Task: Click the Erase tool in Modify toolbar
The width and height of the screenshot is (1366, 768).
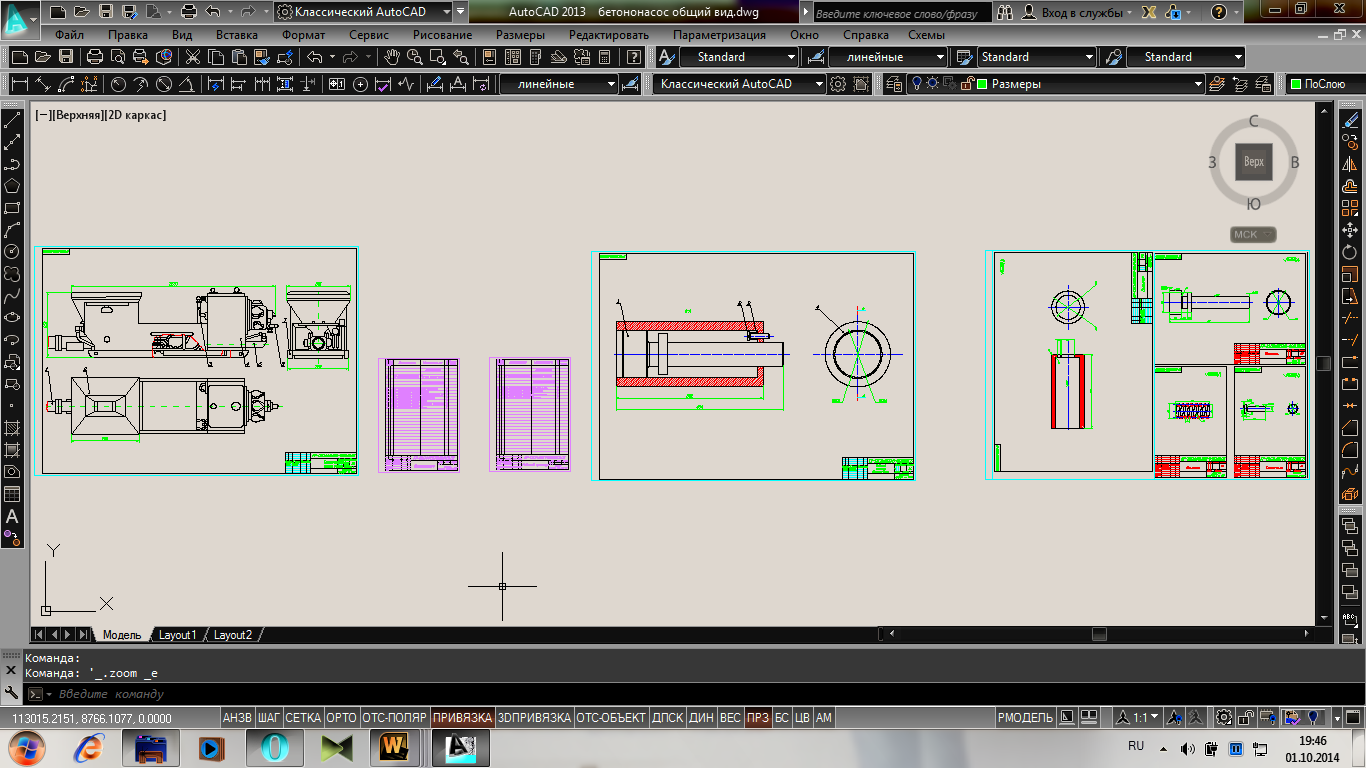Action: click(x=1350, y=120)
